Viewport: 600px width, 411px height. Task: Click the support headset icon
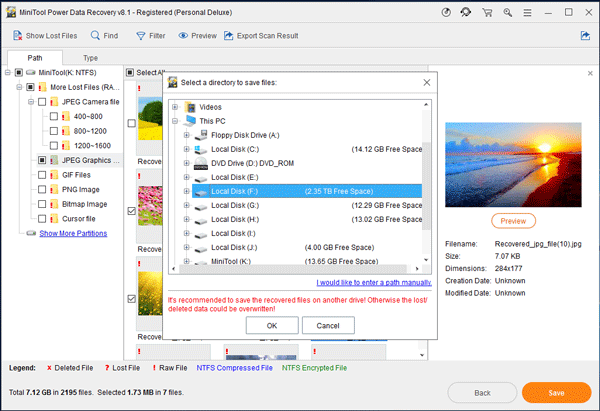pos(466,12)
